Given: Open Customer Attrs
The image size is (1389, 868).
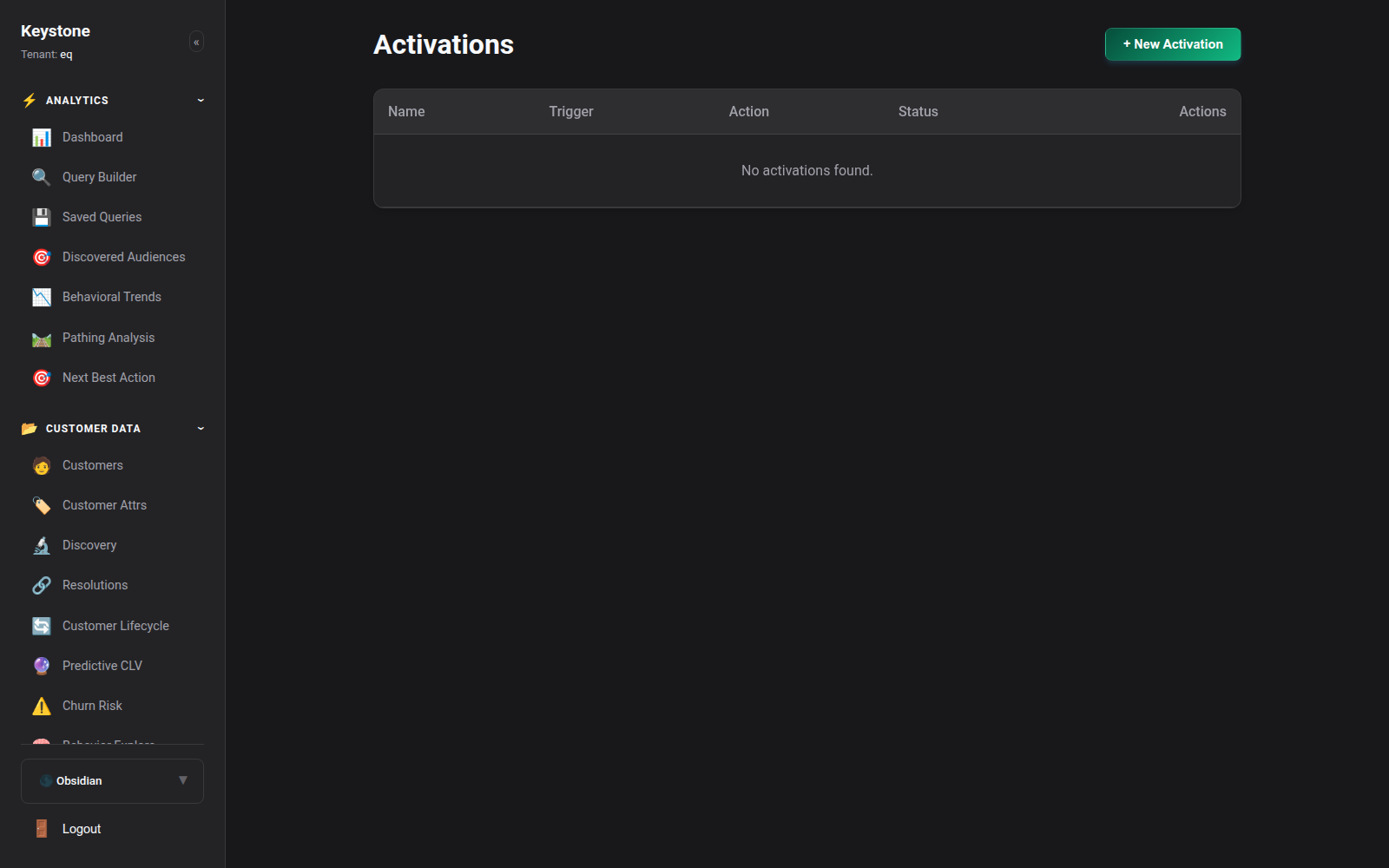Looking at the screenshot, I should pos(113,505).
